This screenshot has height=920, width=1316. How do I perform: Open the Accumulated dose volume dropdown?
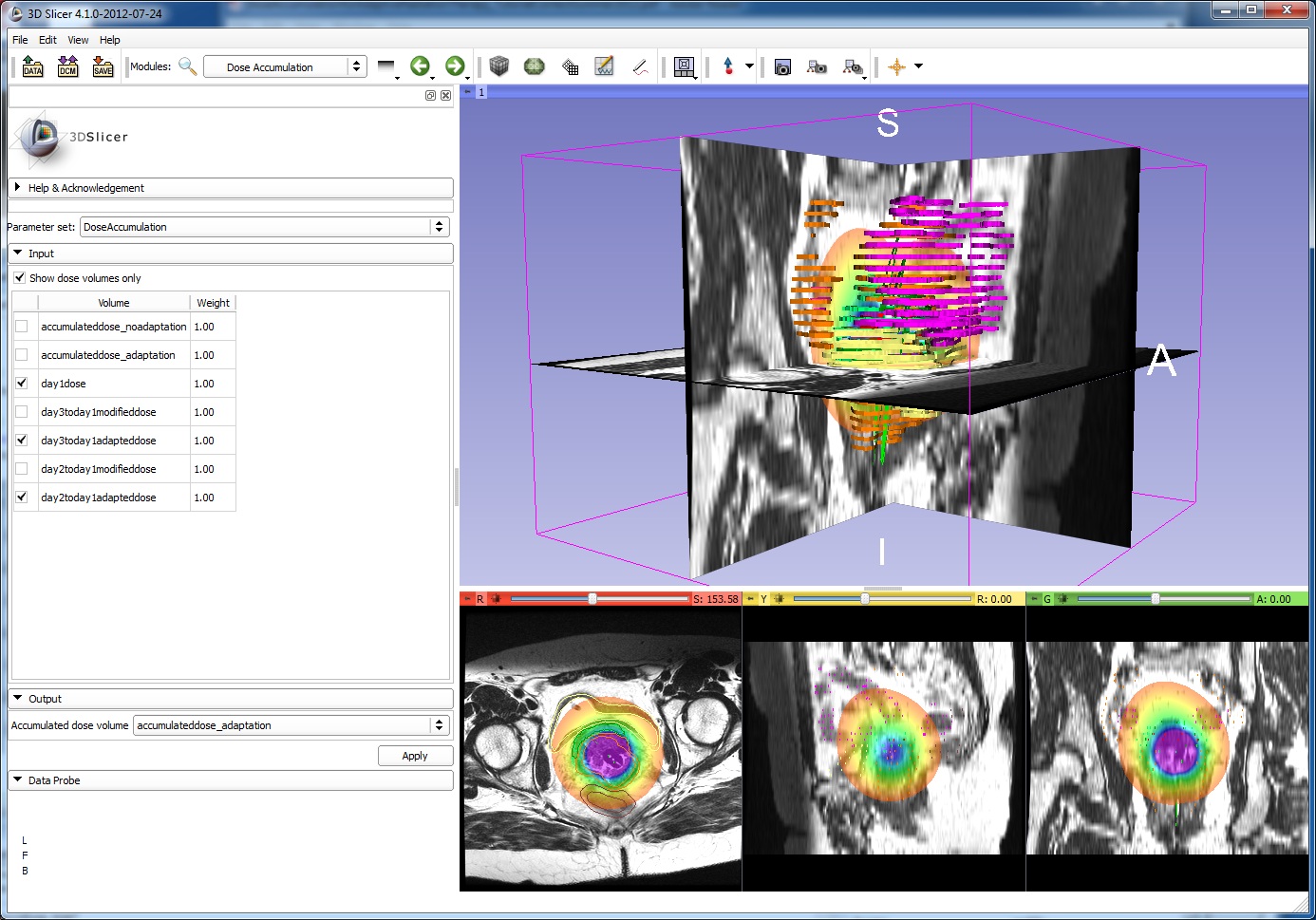pyautogui.click(x=291, y=725)
